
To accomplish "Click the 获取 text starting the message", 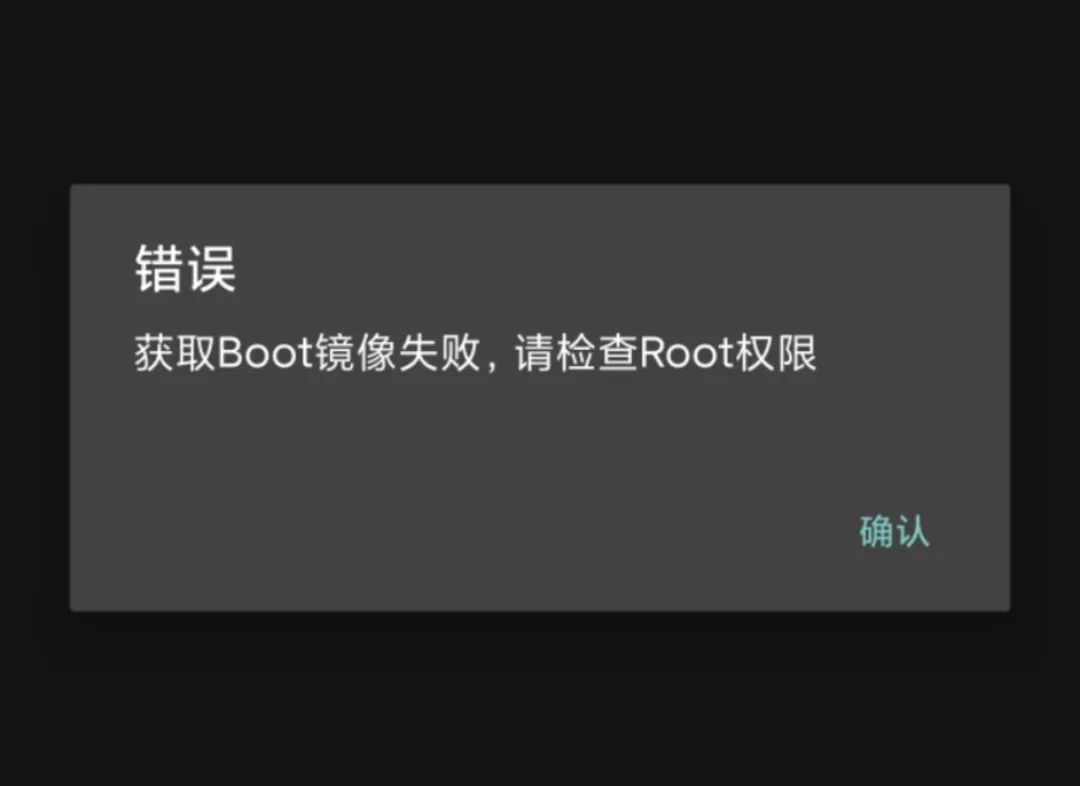I will [176, 353].
